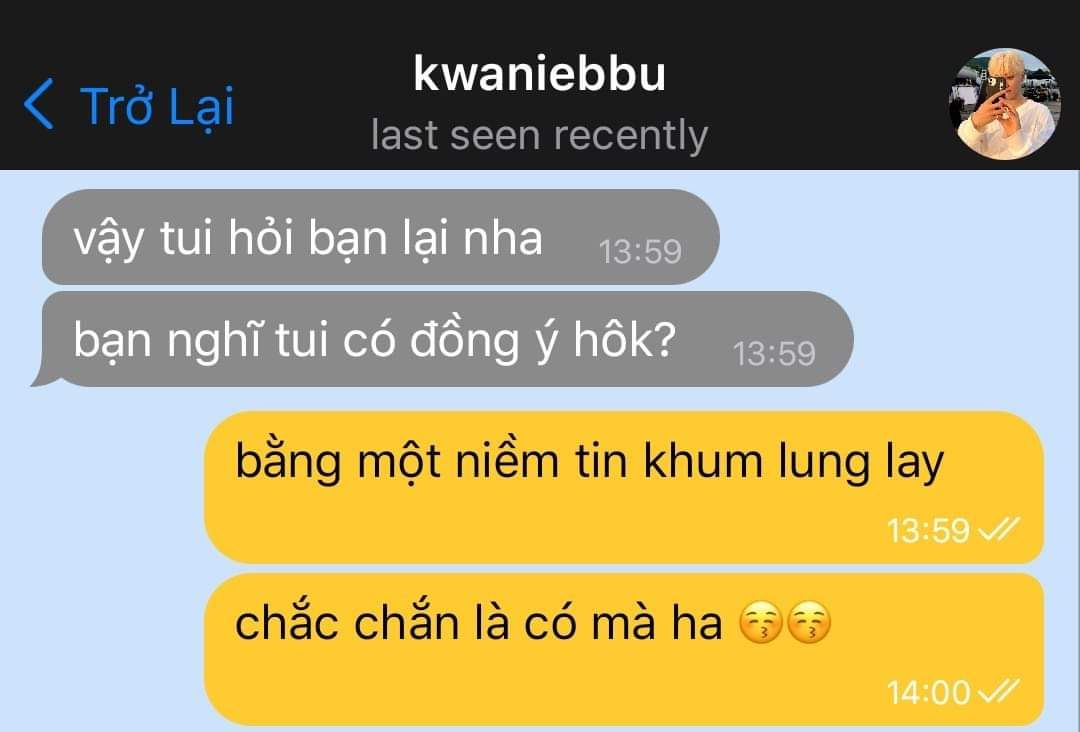Open the kwaniebbu chat title
This screenshot has width=1080, height=732.
point(539,74)
